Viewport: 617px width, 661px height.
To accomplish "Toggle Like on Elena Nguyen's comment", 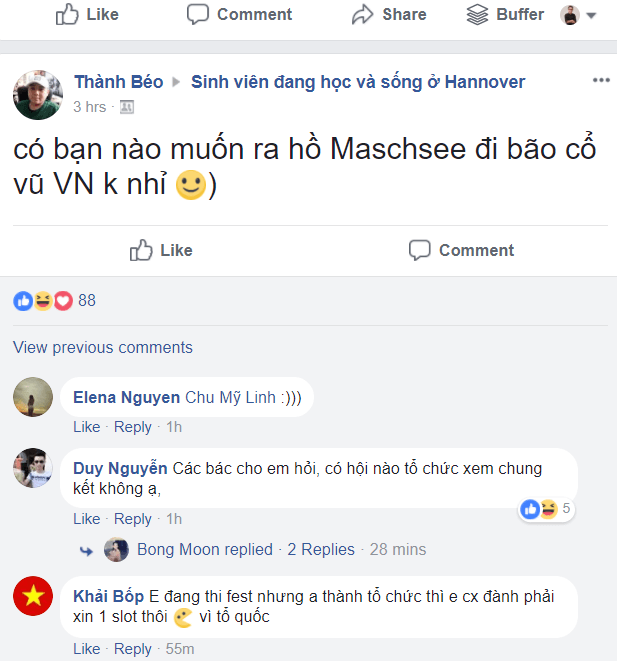I will [x=87, y=427].
